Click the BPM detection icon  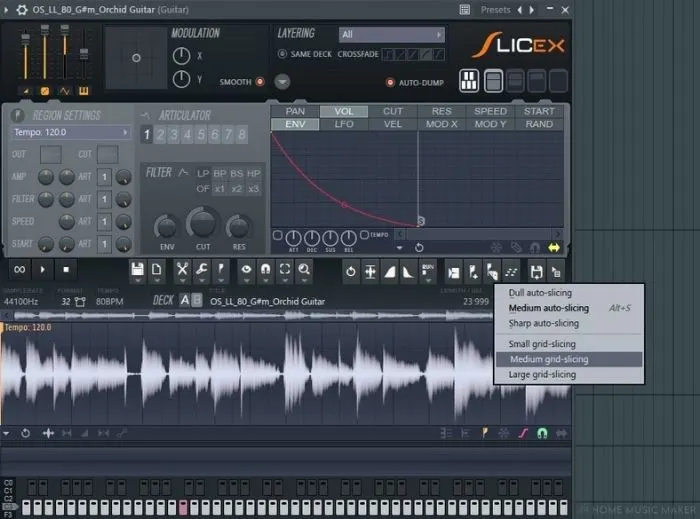(428, 271)
